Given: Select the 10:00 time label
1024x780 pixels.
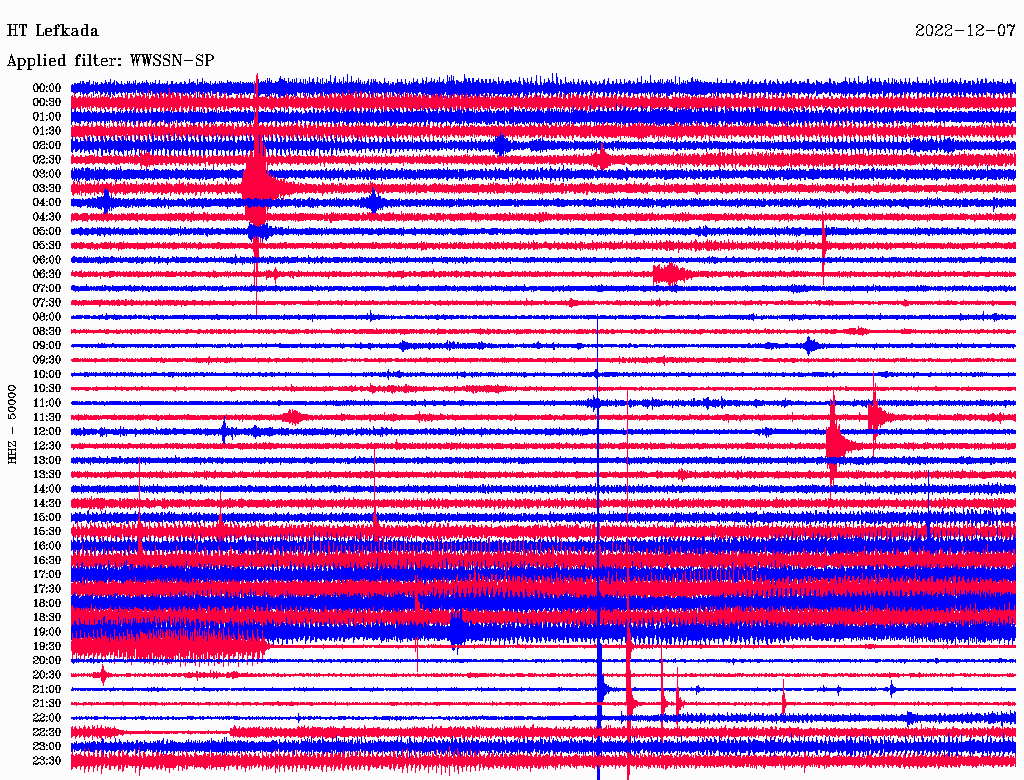Looking at the screenshot, I should pos(46,374).
